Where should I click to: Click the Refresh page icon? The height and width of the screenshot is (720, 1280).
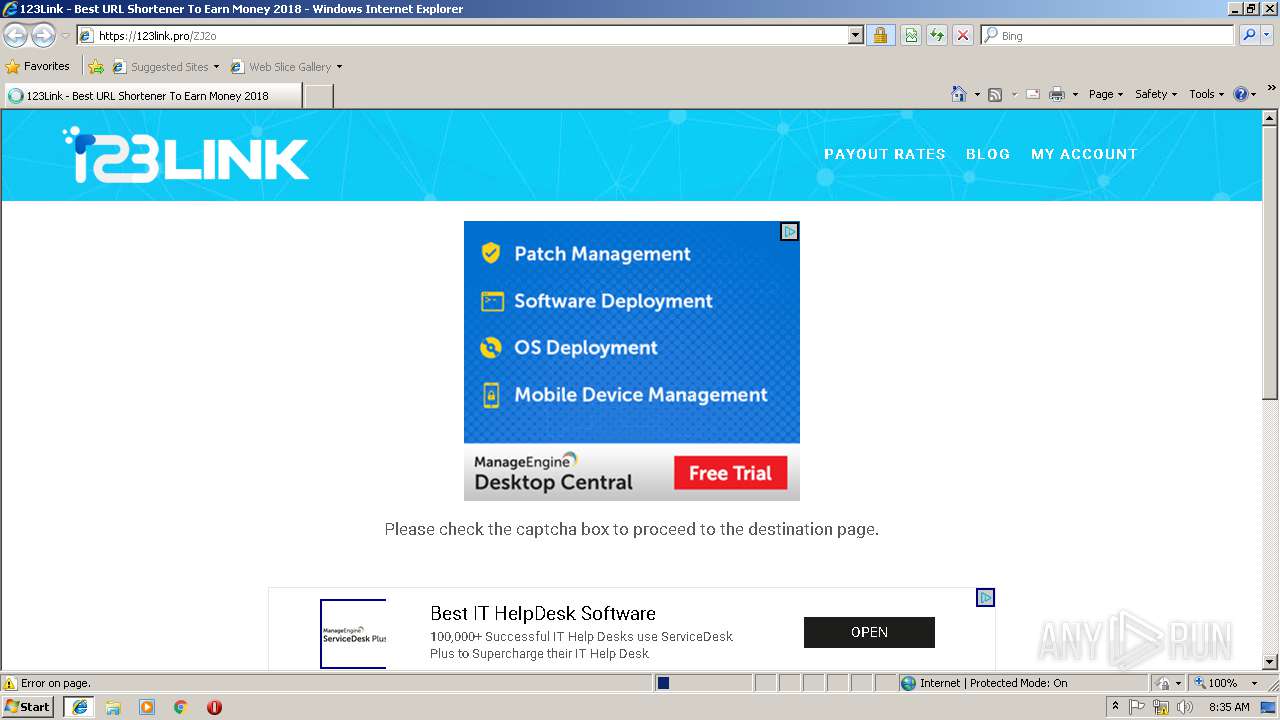937,36
